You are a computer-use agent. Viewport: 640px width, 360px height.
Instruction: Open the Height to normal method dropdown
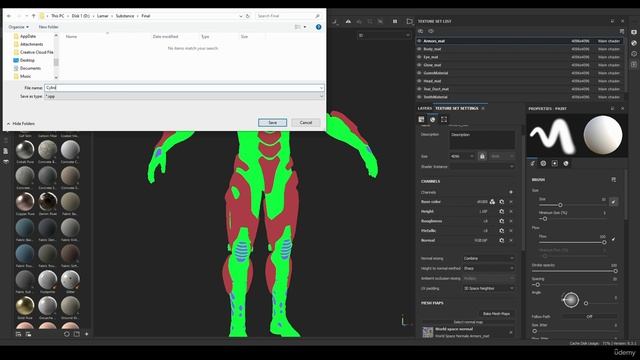(489, 268)
